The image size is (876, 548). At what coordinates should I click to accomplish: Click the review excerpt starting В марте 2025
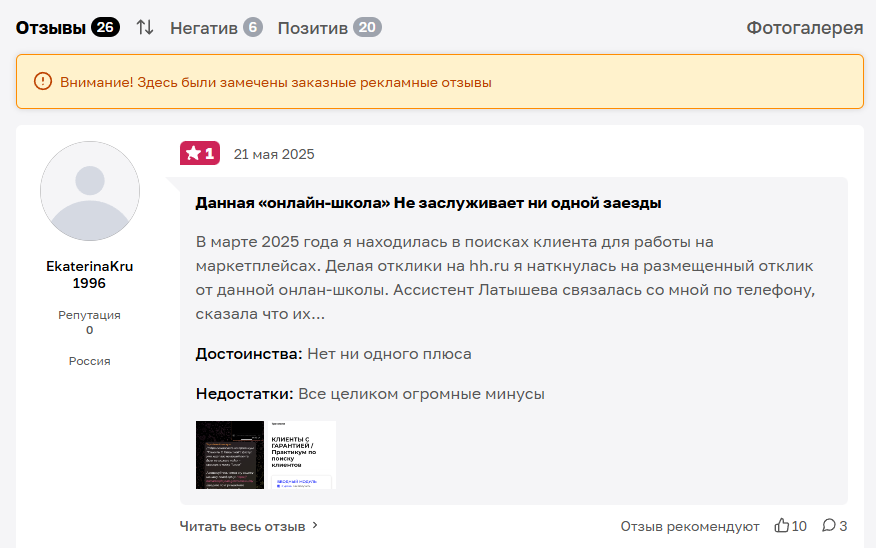click(506, 278)
